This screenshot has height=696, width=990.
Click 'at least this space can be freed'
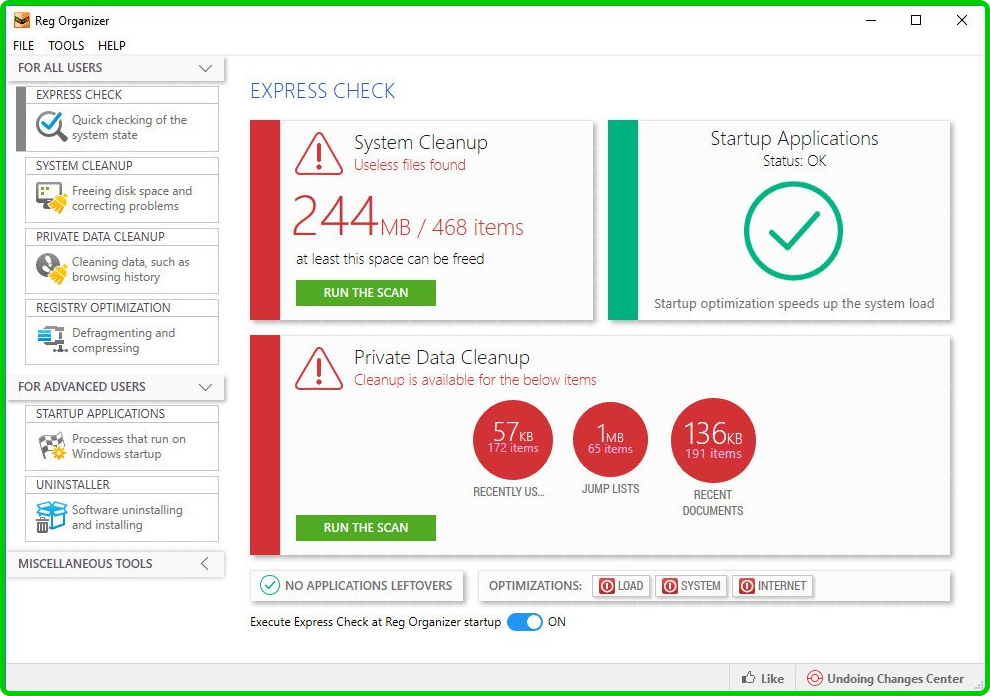coord(390,259)
